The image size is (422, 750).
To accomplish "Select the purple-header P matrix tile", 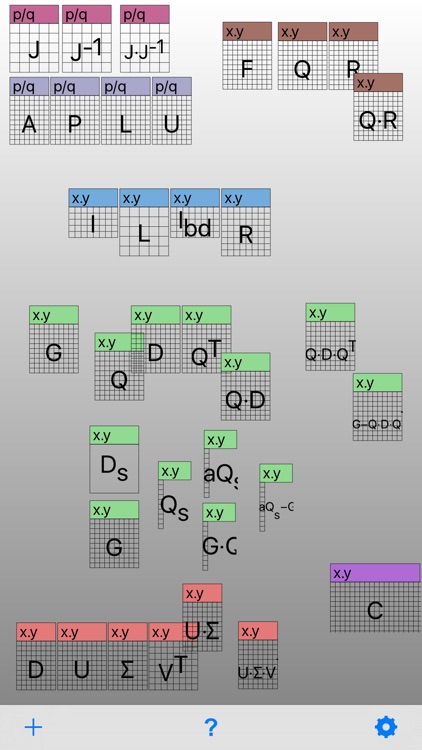I will click(x=75, y=111).
